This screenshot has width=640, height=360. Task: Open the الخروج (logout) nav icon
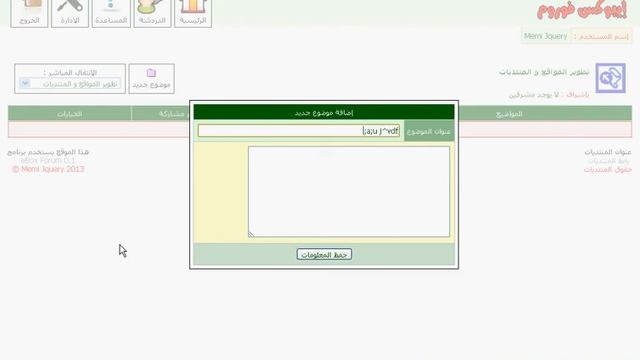pos(29,13)
